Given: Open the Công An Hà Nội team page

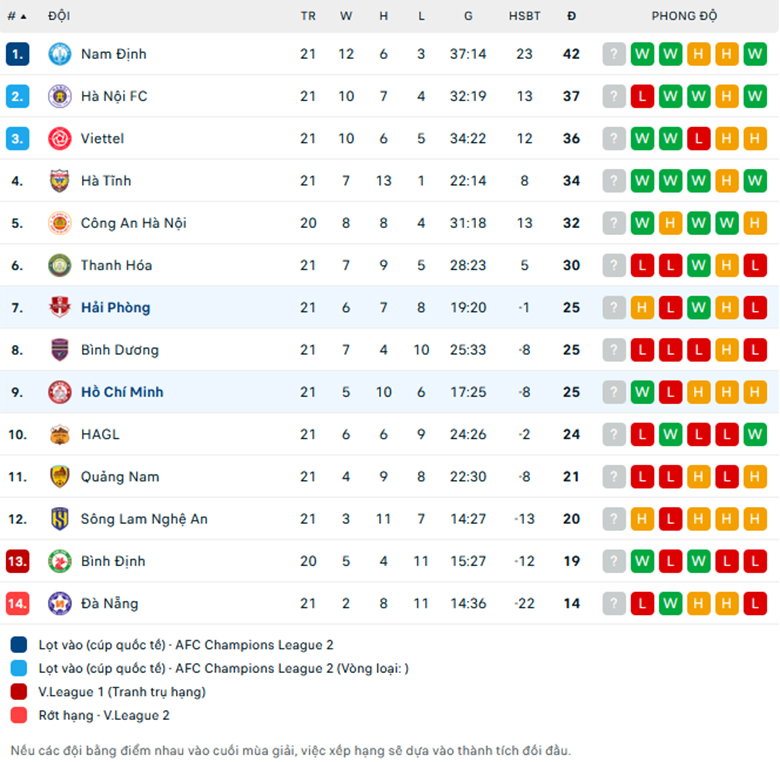Looking at the screenshot, I should [134, 223].
